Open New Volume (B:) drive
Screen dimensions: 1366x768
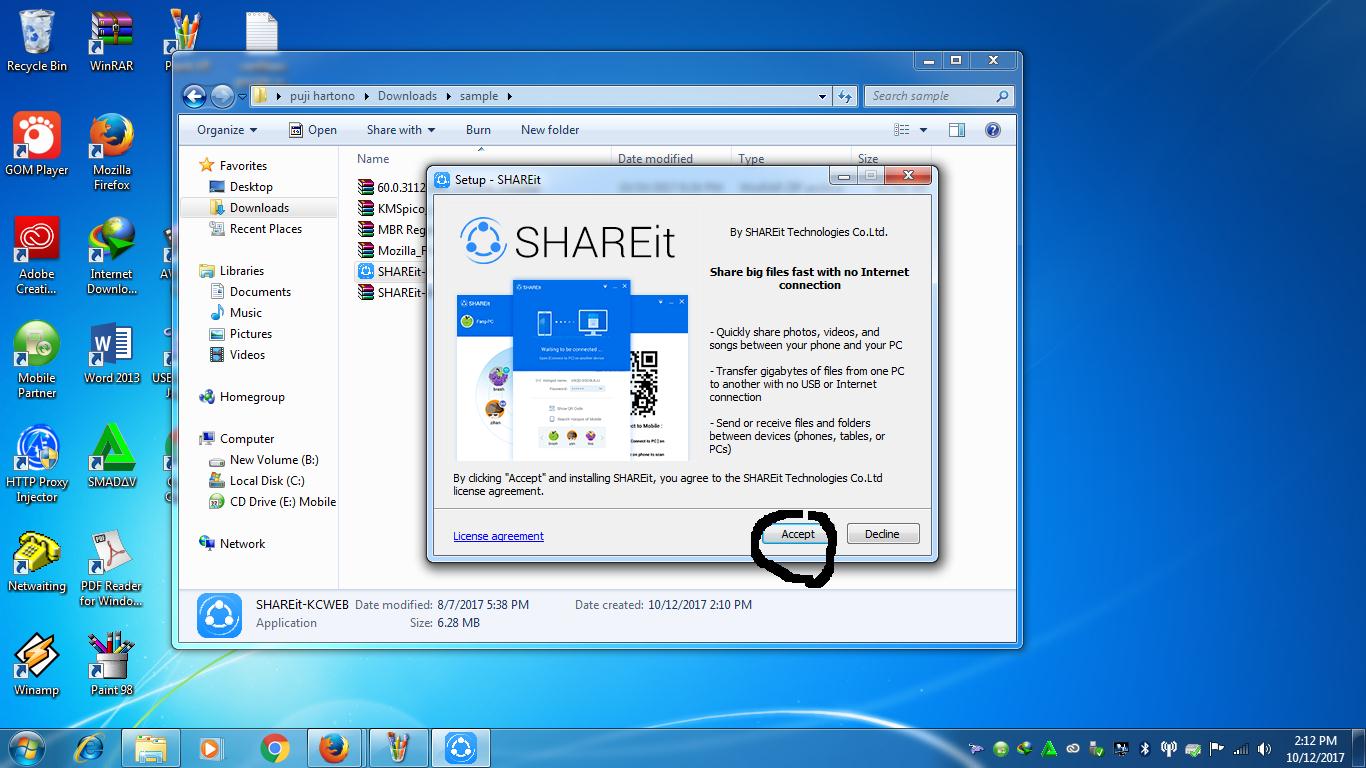tap(264, 460)
